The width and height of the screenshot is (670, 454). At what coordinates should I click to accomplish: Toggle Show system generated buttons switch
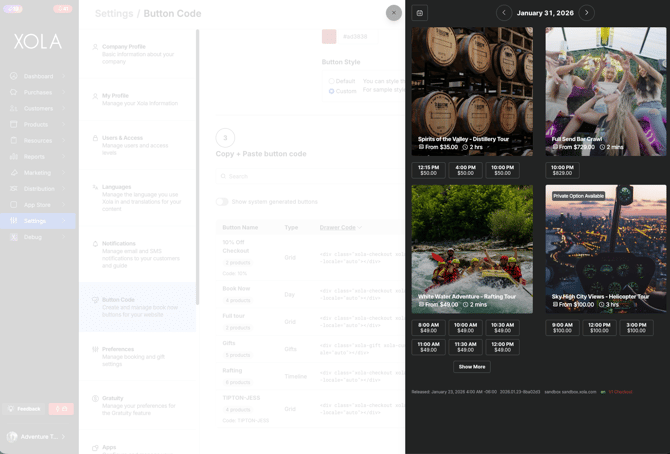[222, 202]
